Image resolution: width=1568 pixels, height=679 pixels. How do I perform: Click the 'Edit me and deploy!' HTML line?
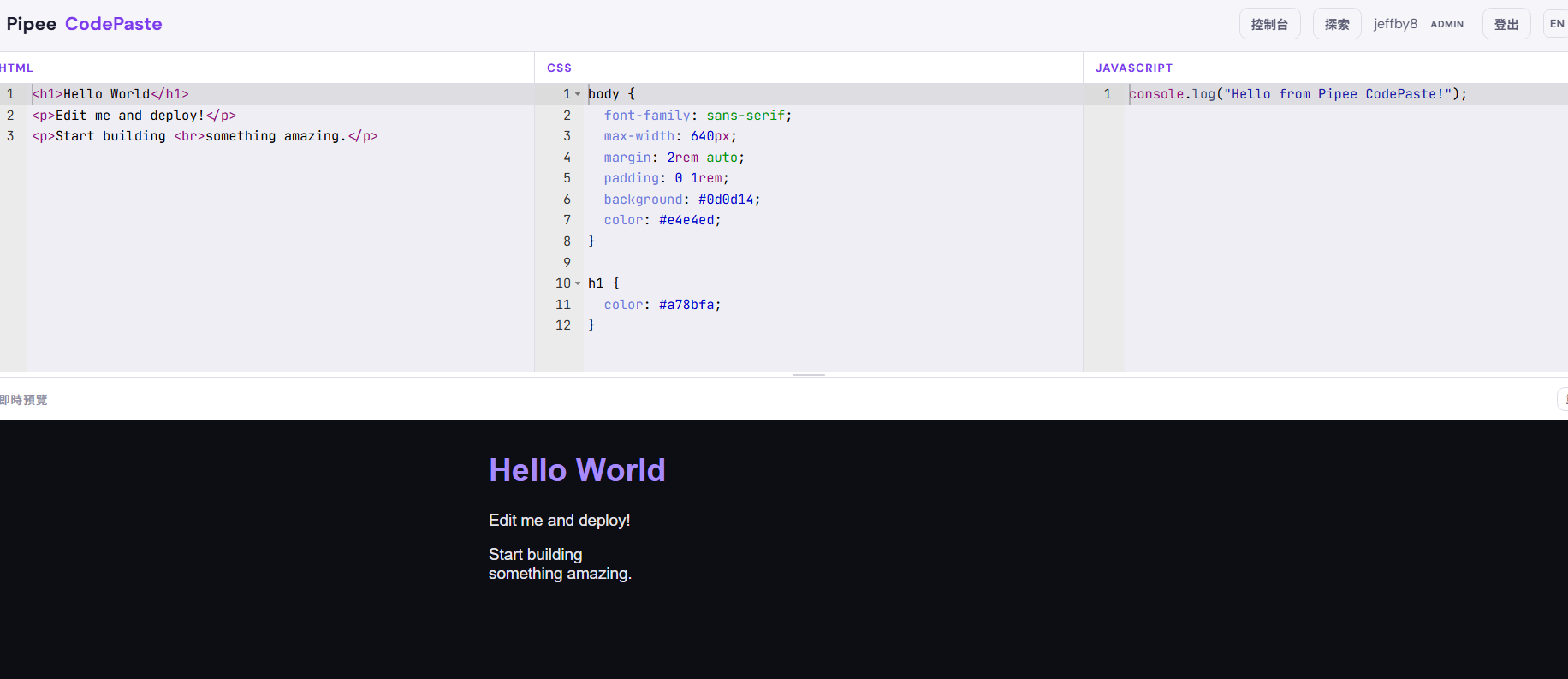click(134, 116)
